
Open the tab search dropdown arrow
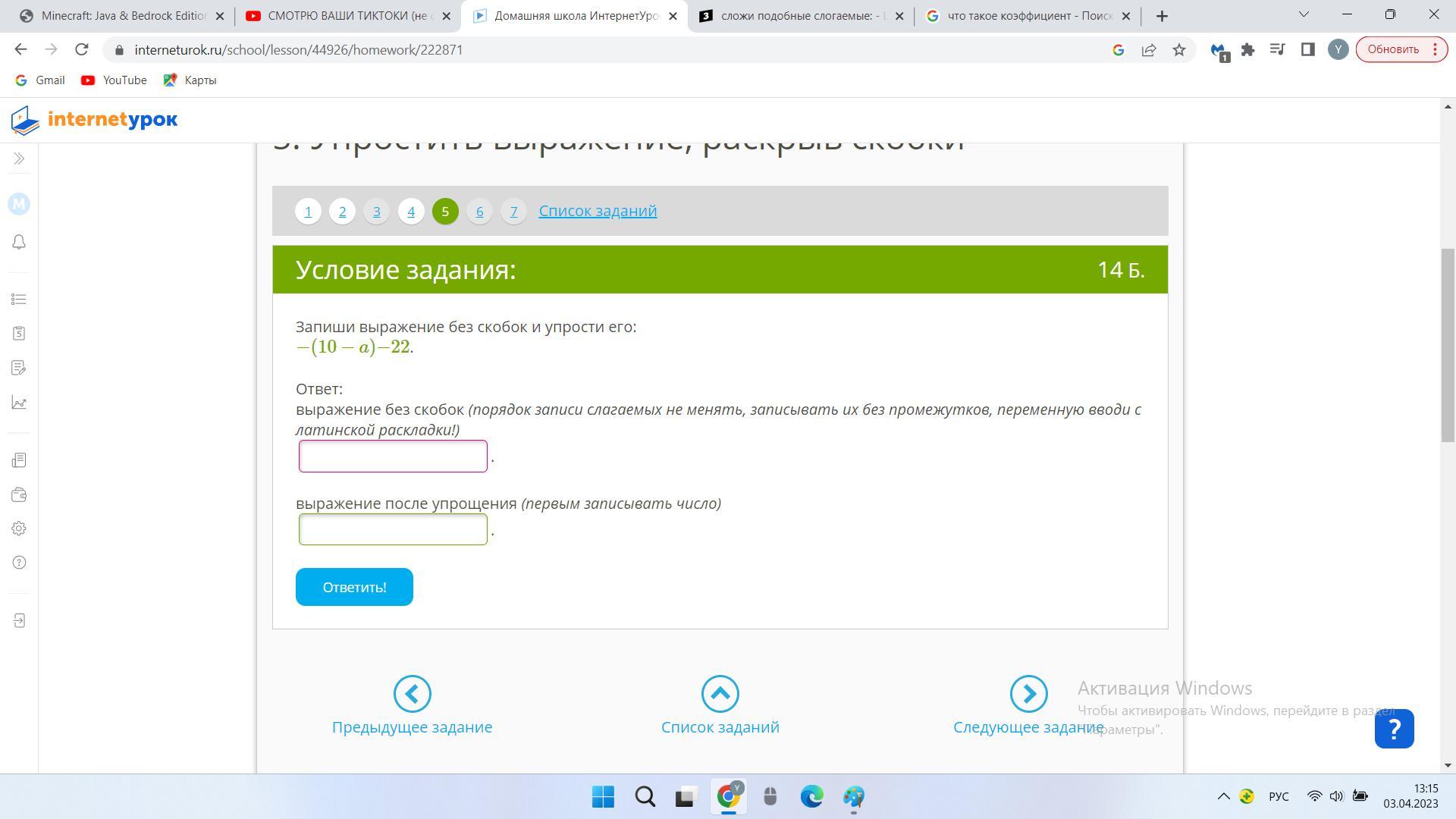click(1304, 14)
